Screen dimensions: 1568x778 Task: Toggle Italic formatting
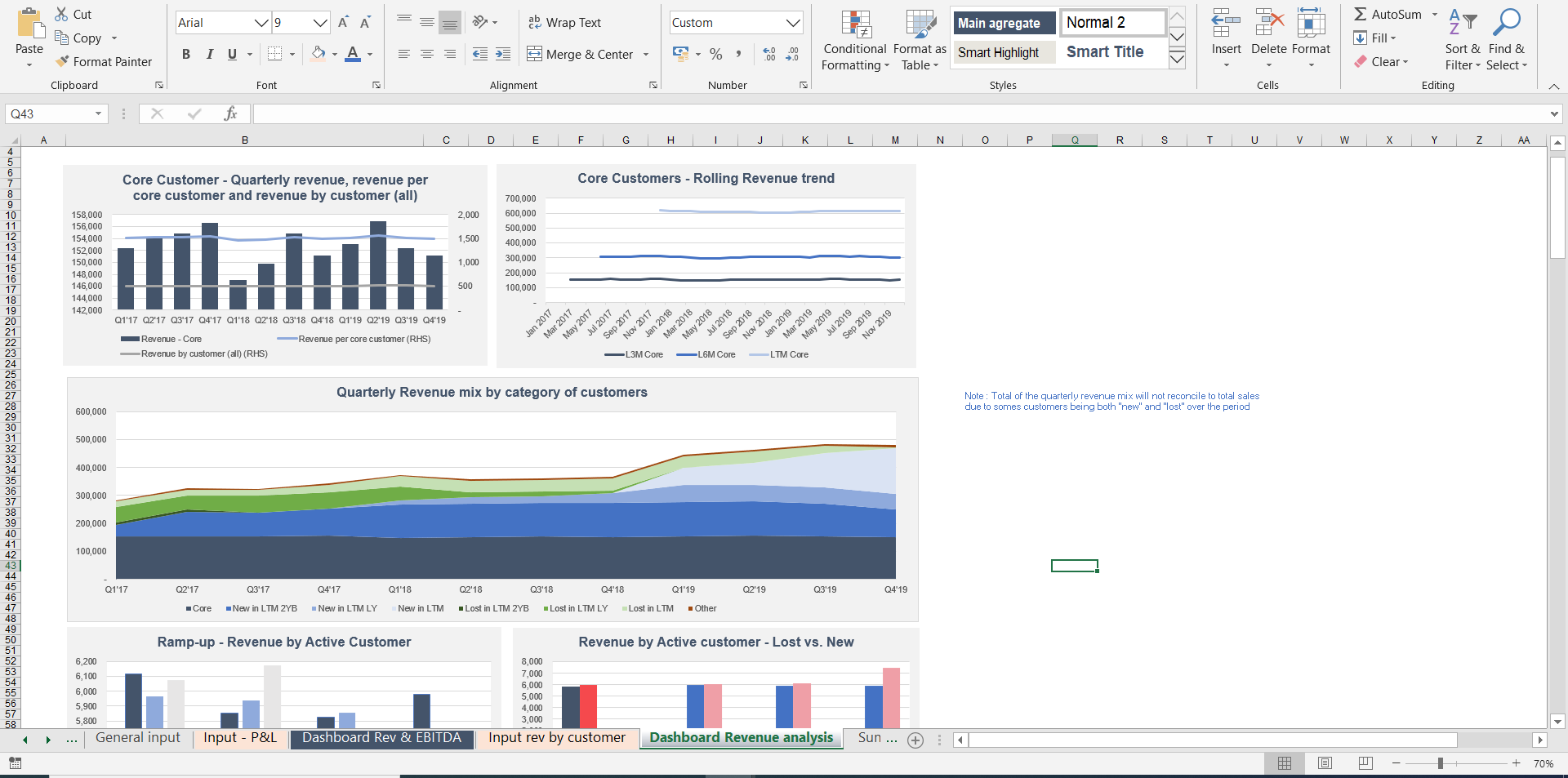click(x=210, y=54)
